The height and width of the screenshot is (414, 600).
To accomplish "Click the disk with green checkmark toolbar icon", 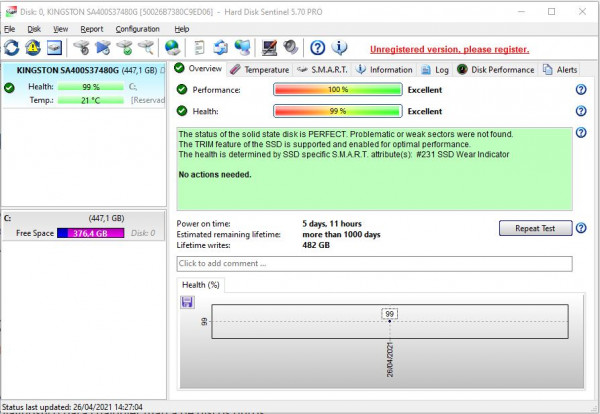I will (x=124, y=47).
